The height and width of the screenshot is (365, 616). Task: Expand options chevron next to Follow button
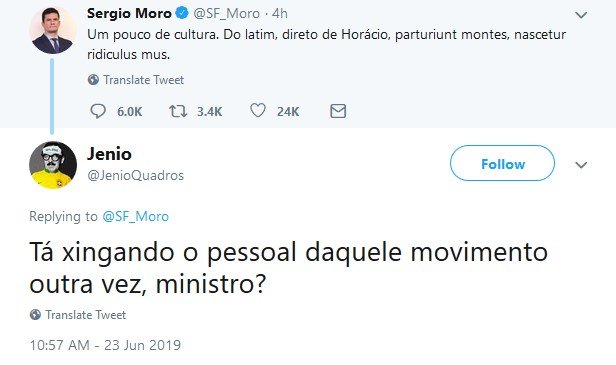click(581, 165)
